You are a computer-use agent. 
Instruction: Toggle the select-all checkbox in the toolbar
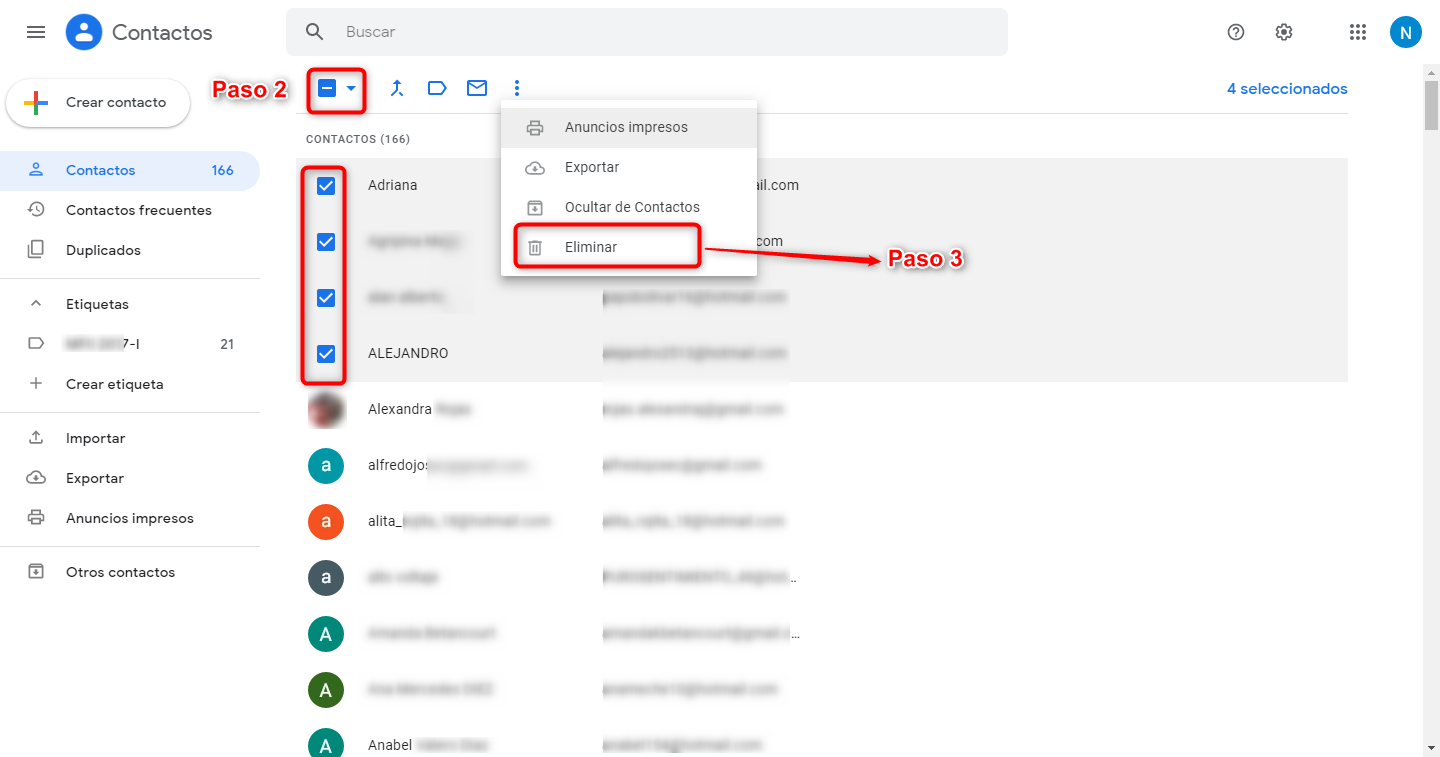click(326, 88)
